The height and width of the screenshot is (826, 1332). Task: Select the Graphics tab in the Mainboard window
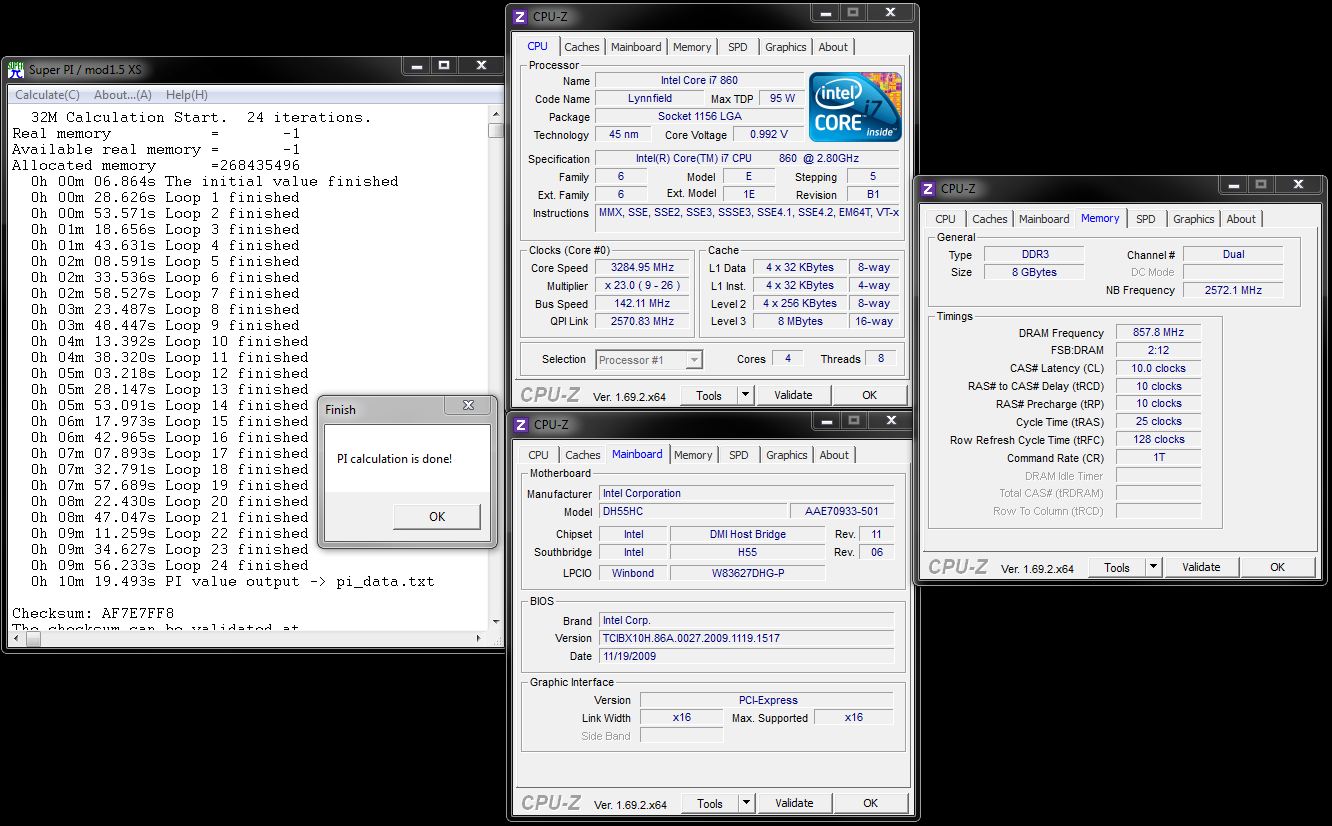click(787, 455)
